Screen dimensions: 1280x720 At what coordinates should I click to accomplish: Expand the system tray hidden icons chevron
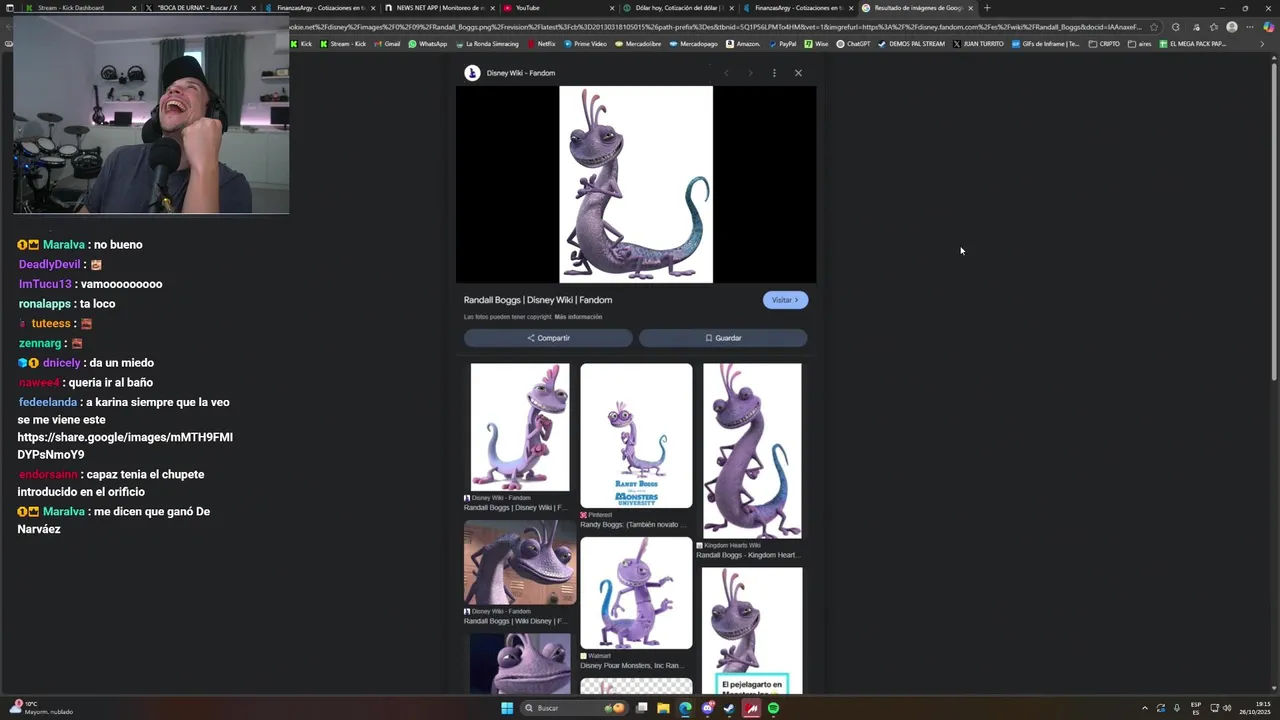pyautogui.click(x=1145, y=708)
